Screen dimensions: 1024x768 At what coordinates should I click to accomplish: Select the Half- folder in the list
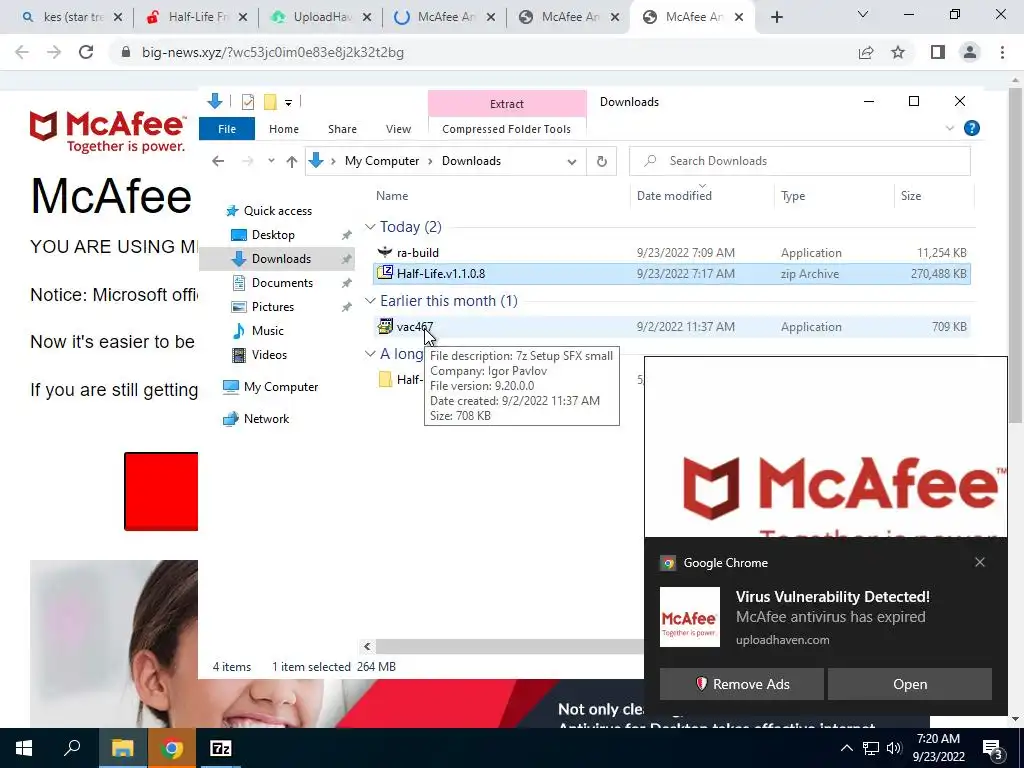(401, 379)
